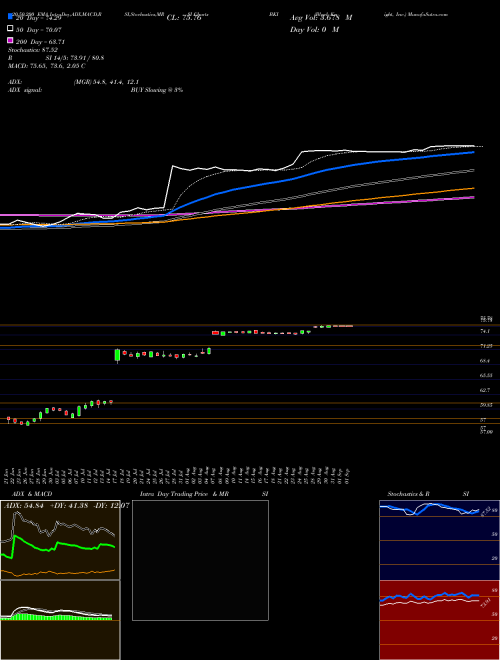Click the MACD histogram panel with green bars
500x660 pixels.
click(60, 620)
